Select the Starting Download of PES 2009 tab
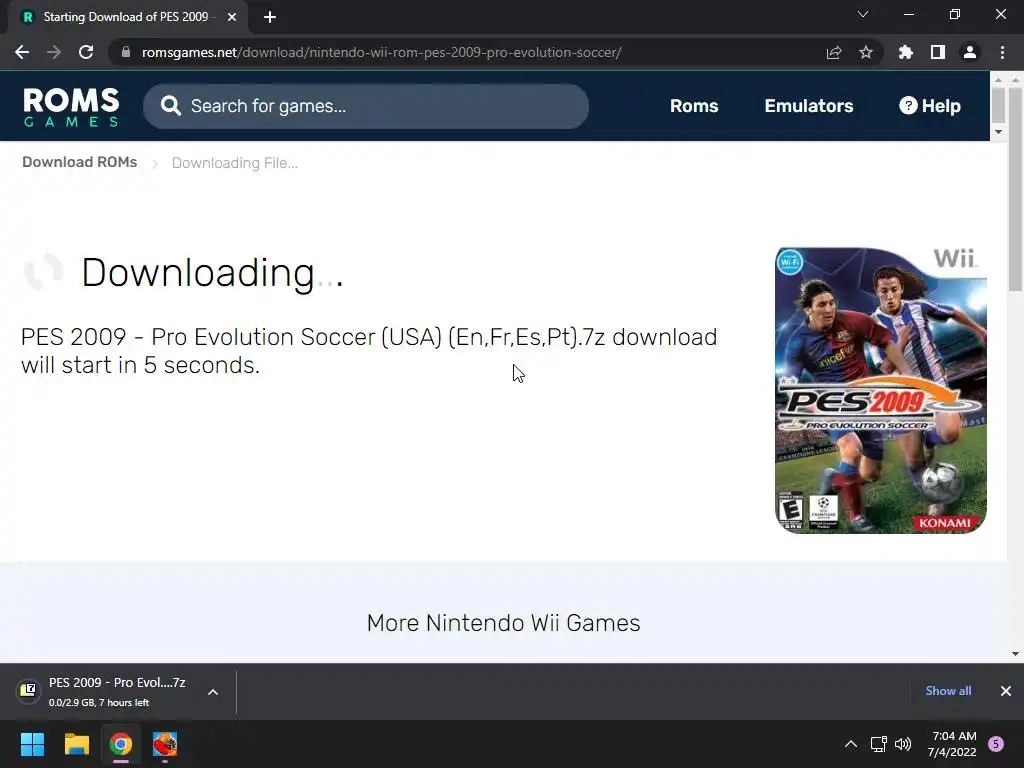The height and width of the screenshot is (768, 1024). coord(125,17)
